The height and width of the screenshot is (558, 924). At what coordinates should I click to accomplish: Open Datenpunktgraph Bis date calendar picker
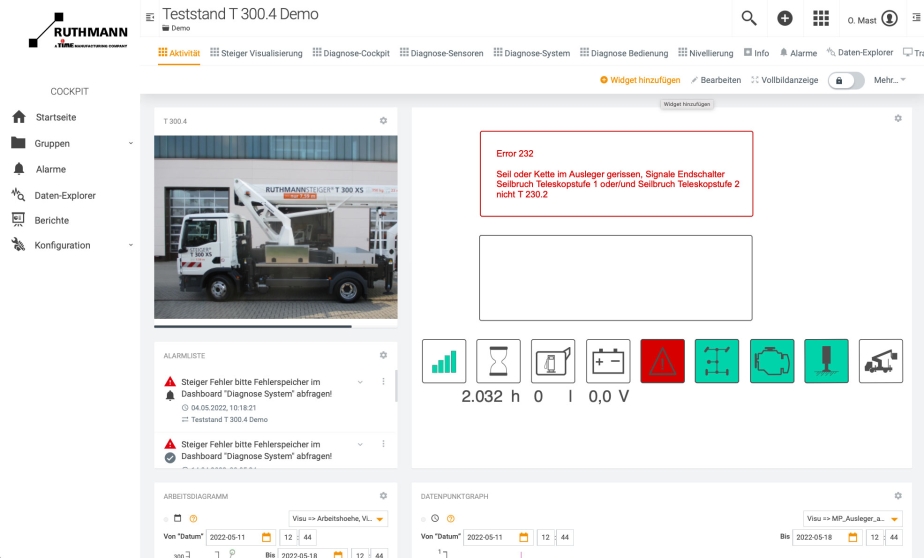tap(853, 537)
